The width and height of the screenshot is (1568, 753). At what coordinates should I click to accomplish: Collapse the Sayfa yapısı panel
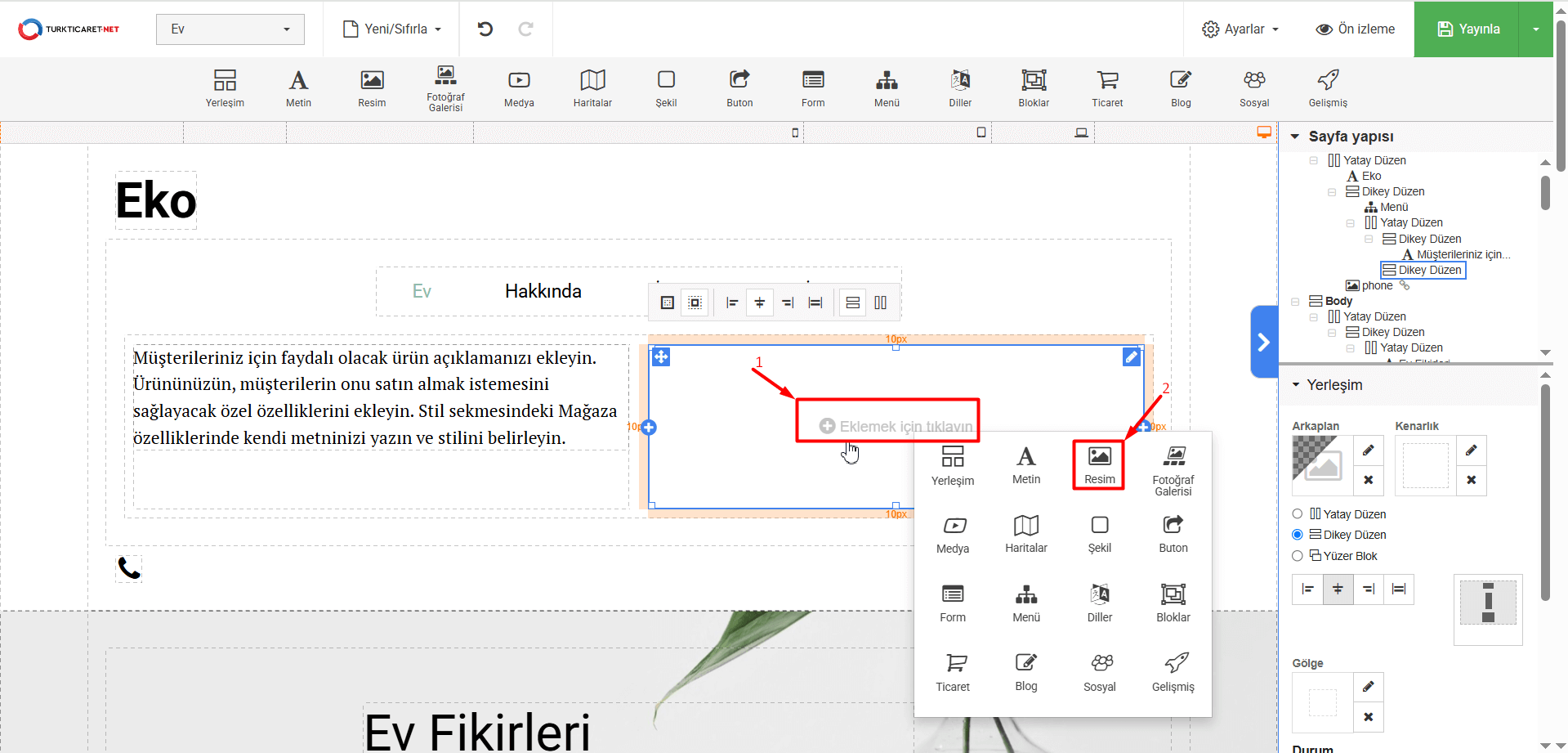[x=1295, y=137]
